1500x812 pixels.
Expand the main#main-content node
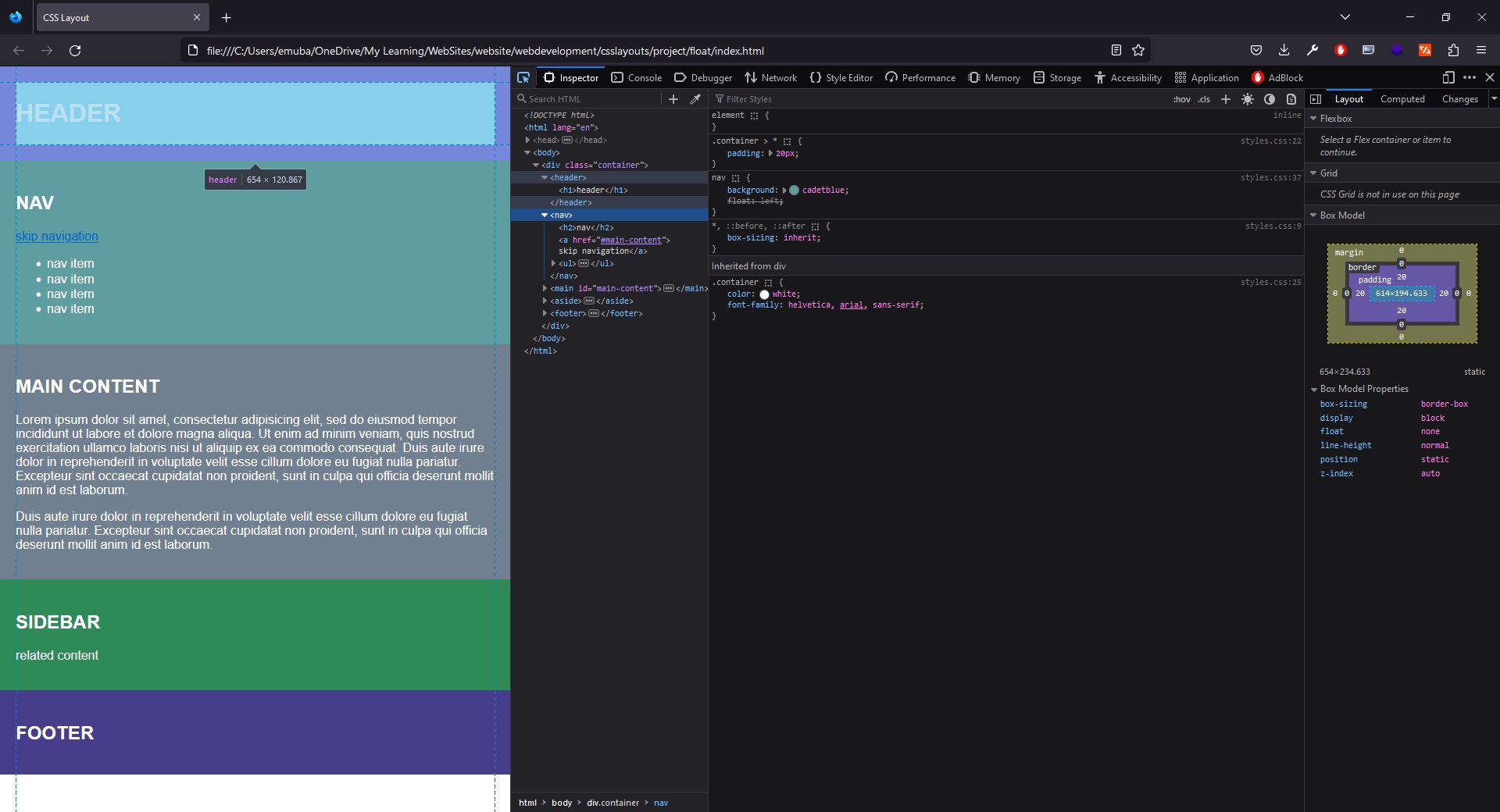click(545, 288)
